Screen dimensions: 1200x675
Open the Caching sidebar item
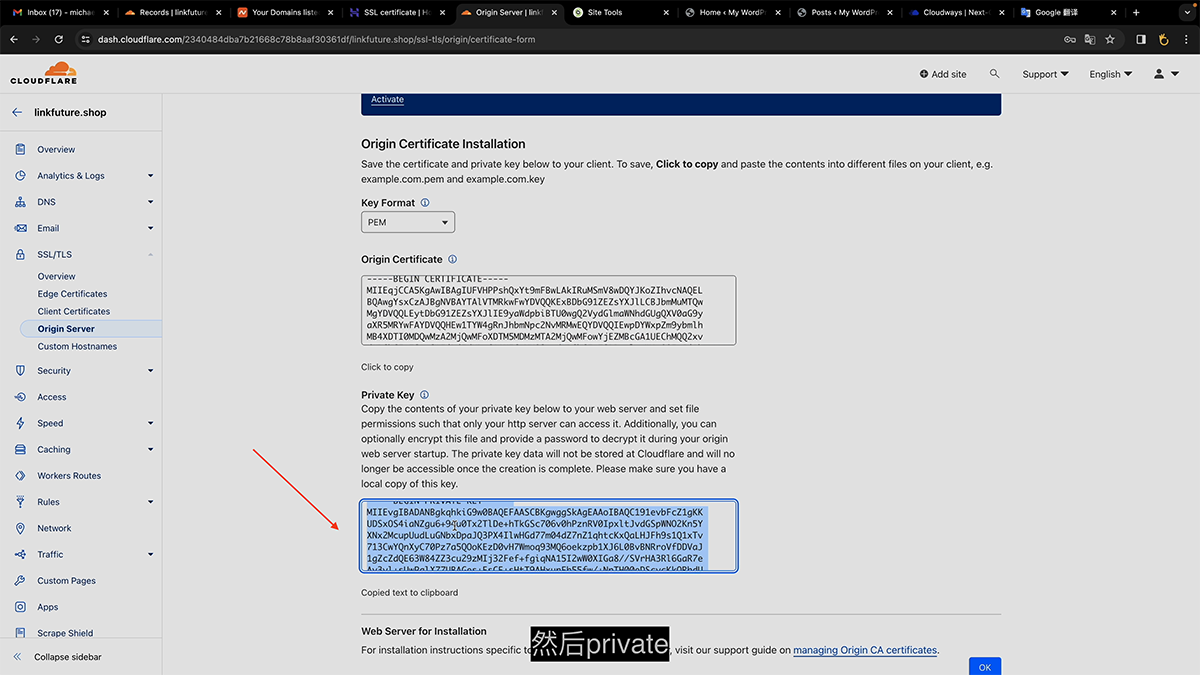point(54,450)
